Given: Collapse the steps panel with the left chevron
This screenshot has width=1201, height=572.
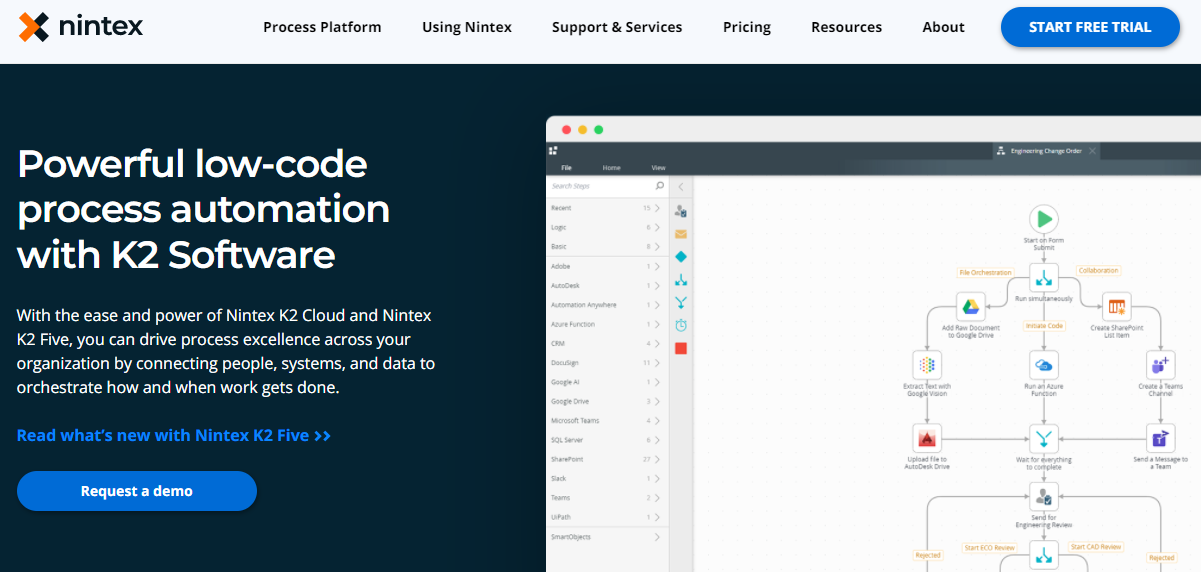Looking at the screenshot, I should (x=681, y=186).
